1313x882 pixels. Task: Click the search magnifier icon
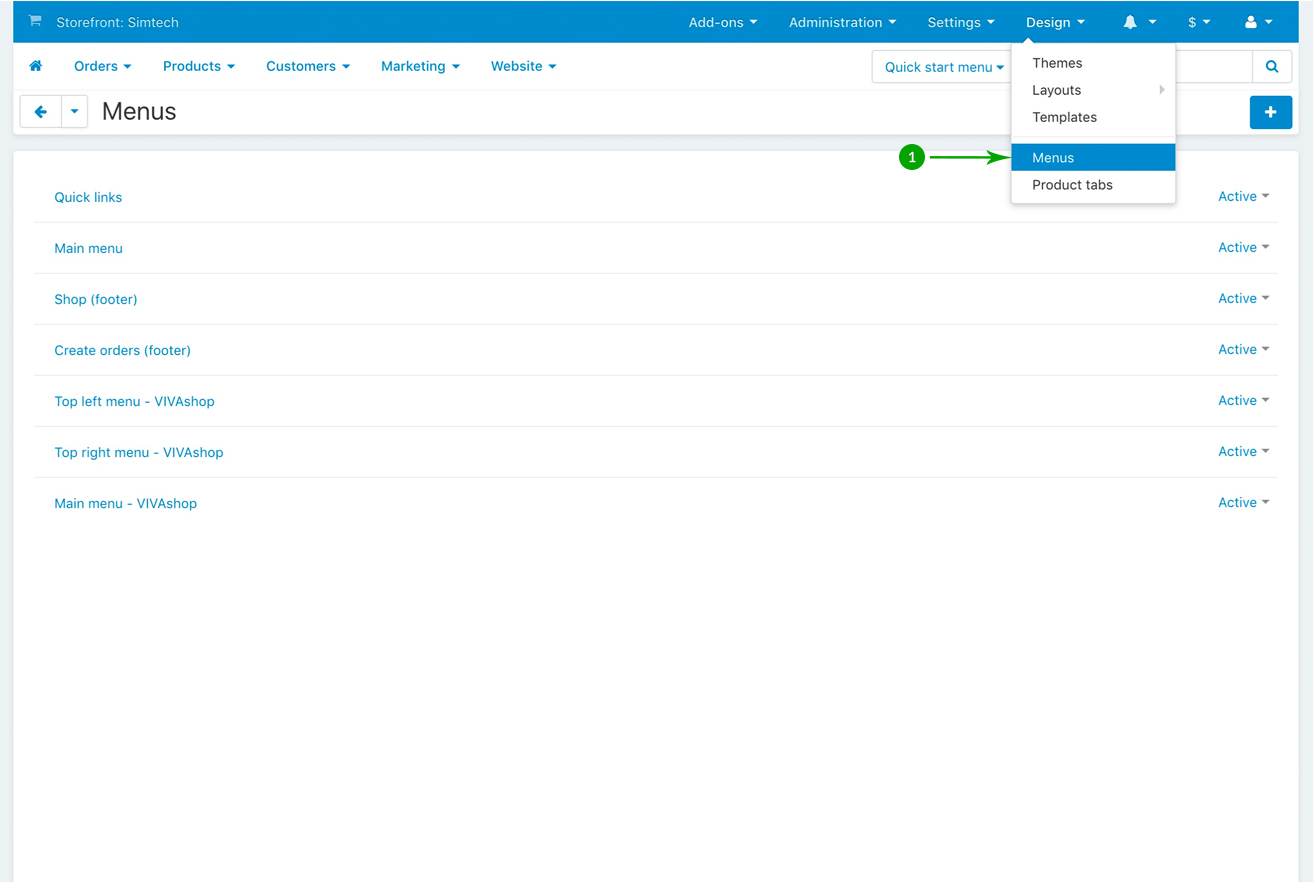[x=1272, y=67]
